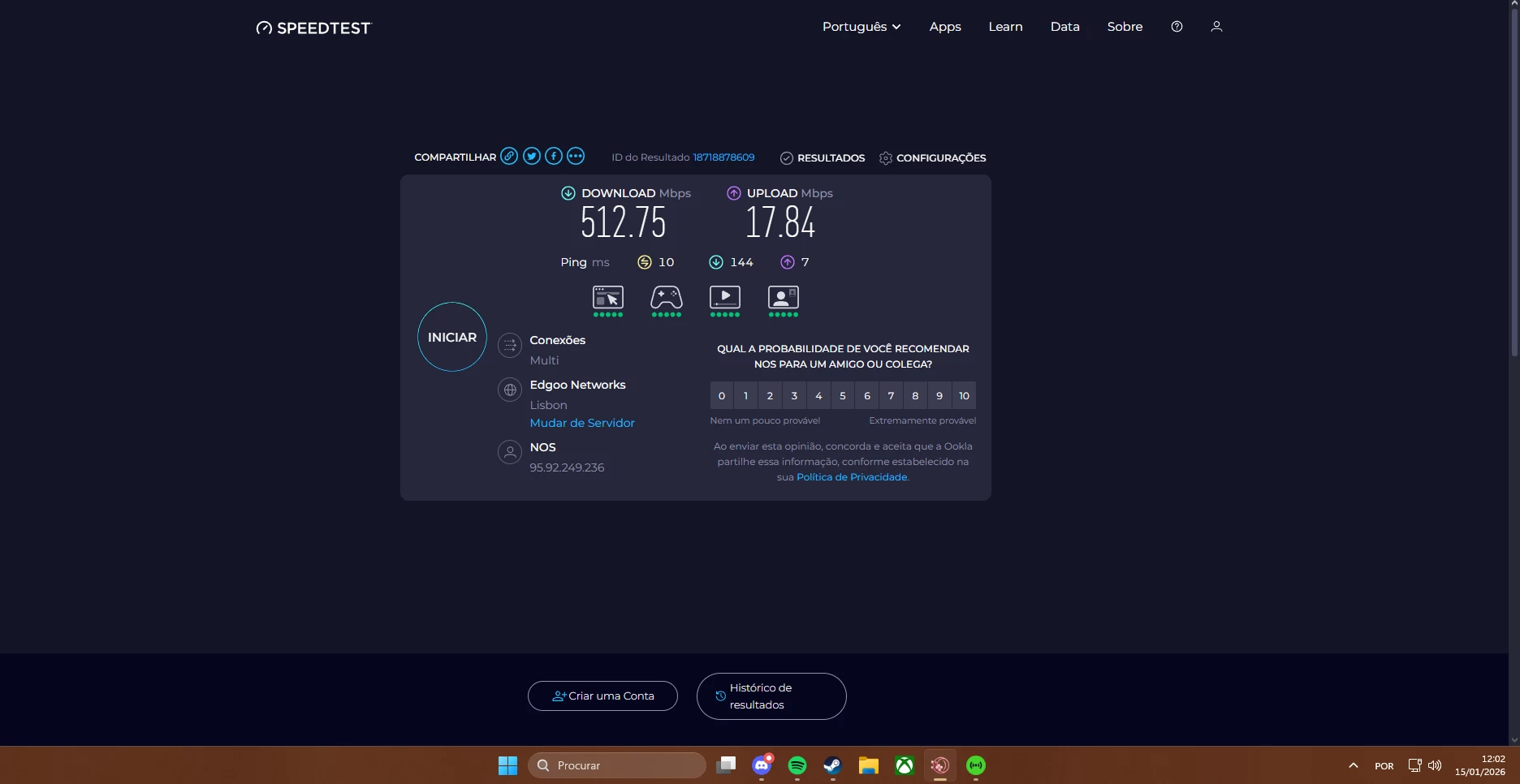1520x784 pixels.
Task: Click Criar uma Conta button
Action: point(602,696)
